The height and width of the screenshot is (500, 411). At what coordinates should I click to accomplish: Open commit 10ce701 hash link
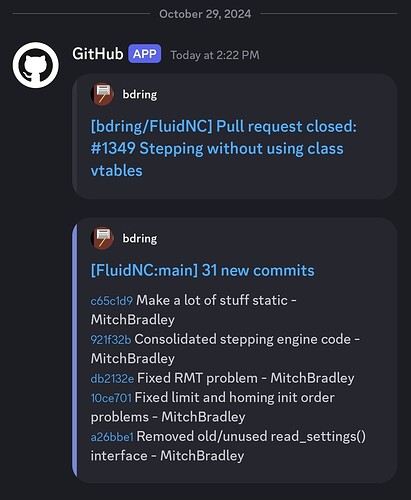click(111, 398)
